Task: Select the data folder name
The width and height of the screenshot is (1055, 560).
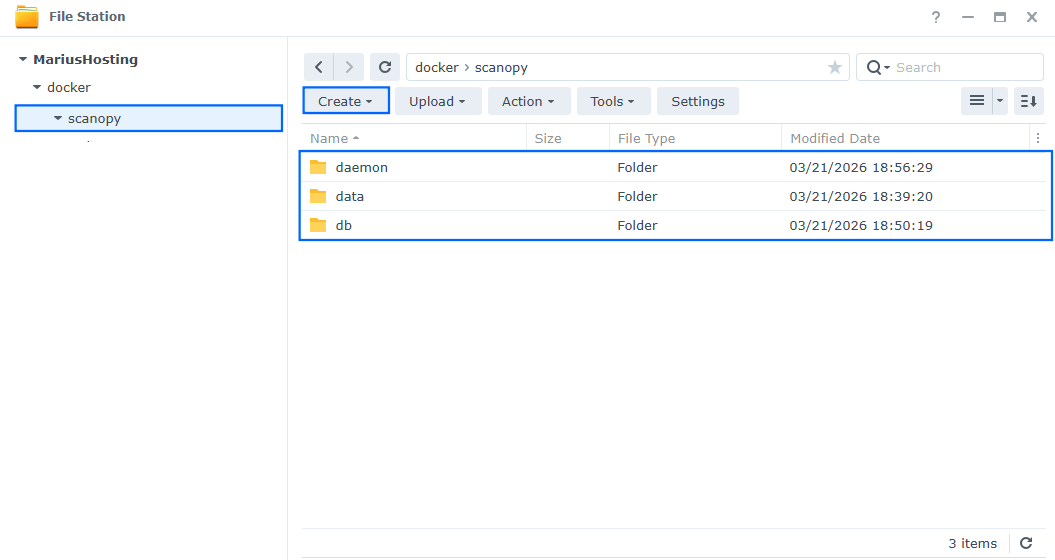Action: pos(350,196)
